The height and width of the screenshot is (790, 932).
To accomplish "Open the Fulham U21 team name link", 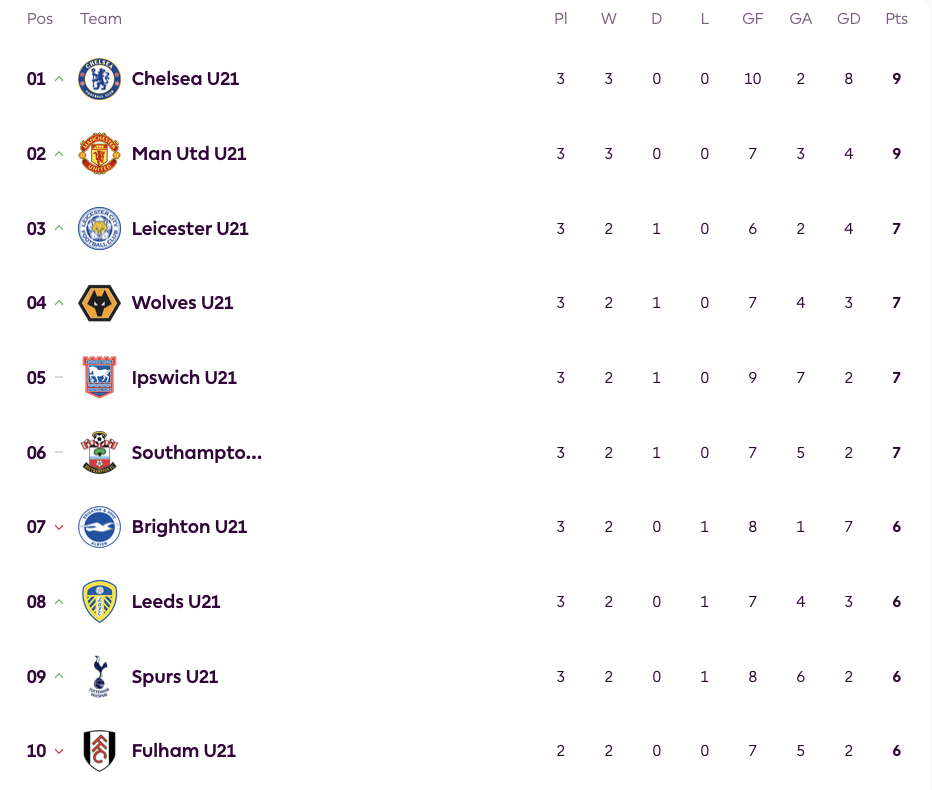I will pyautogui.click(x=184, y=751).
